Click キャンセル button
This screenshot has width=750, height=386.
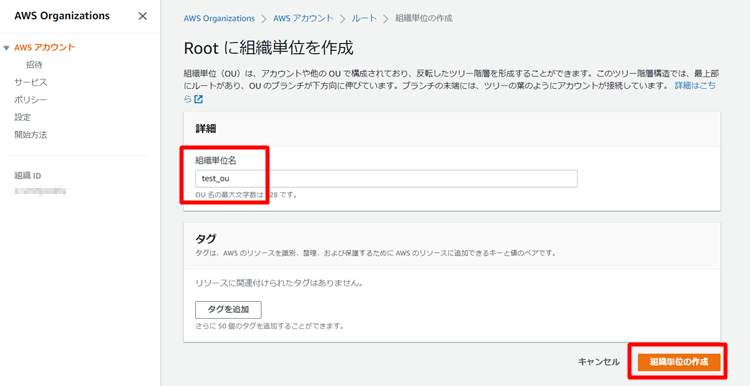point(598,362)
